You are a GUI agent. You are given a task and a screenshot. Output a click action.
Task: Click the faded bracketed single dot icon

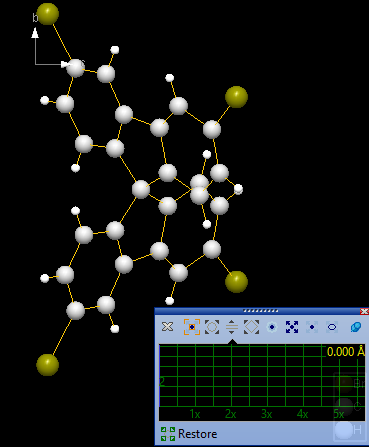tap(312, 327)
